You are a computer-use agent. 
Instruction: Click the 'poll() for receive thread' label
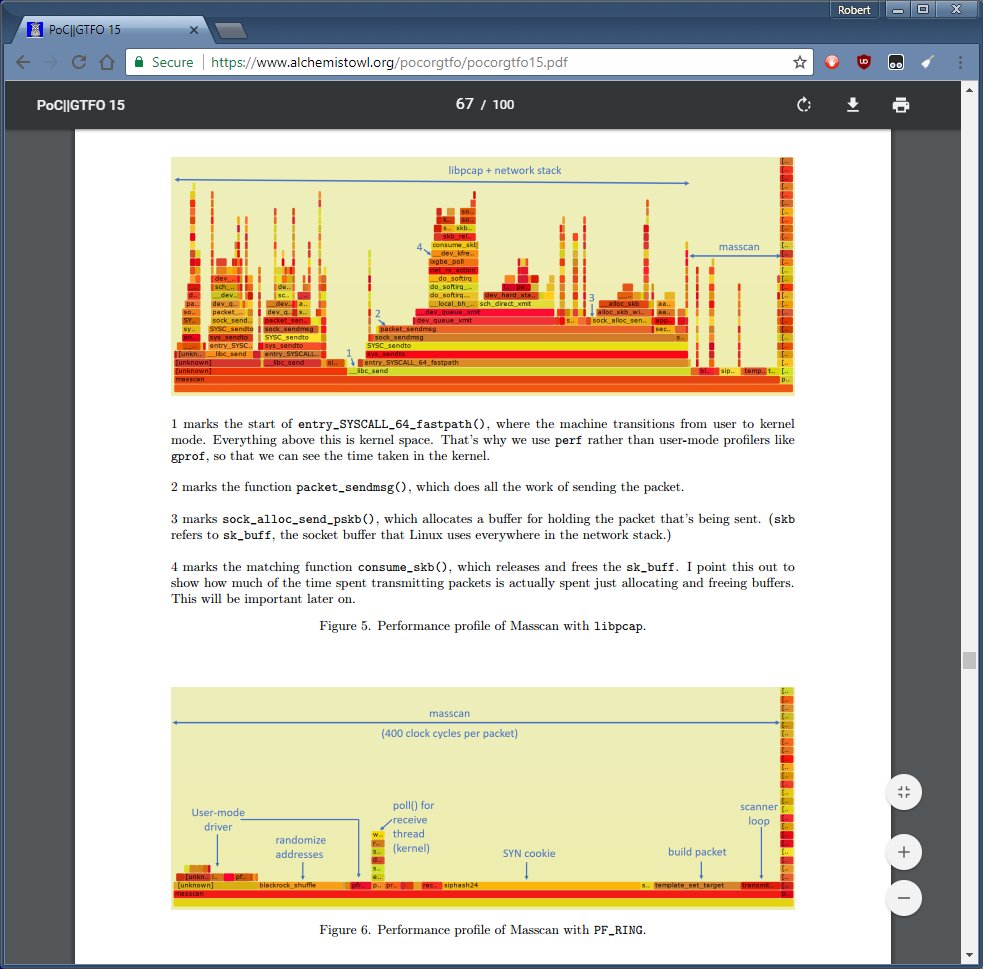[413, 827]
